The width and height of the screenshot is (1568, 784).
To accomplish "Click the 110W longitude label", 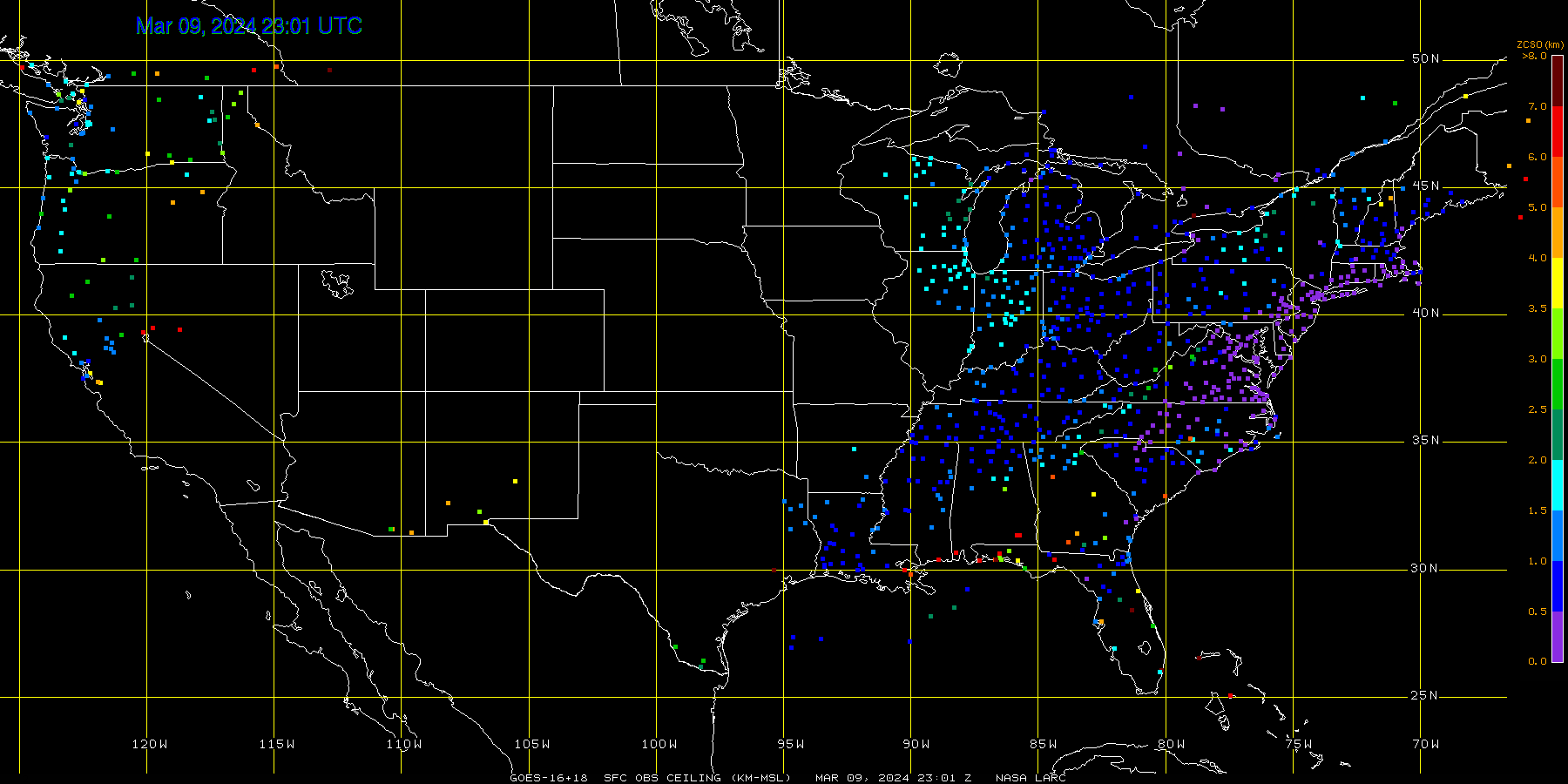I will (x=404, y=745).
